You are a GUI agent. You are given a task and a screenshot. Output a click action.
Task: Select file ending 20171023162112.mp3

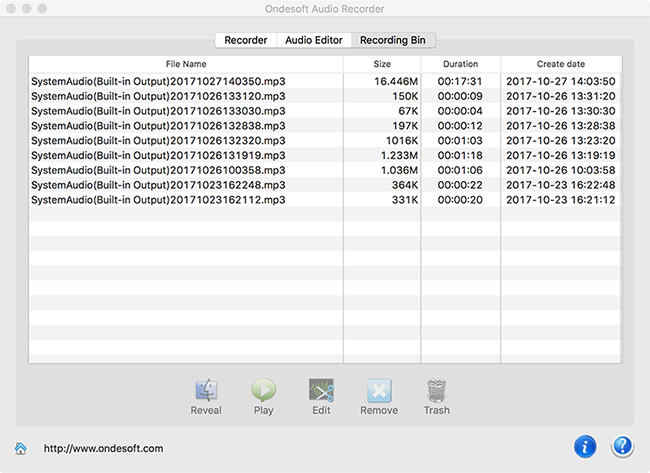158,200
